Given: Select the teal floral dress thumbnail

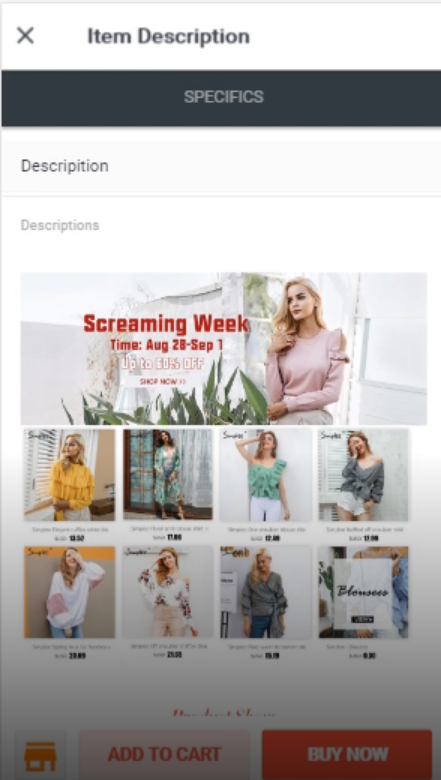Looking at the screenshot, I should 168,475.
